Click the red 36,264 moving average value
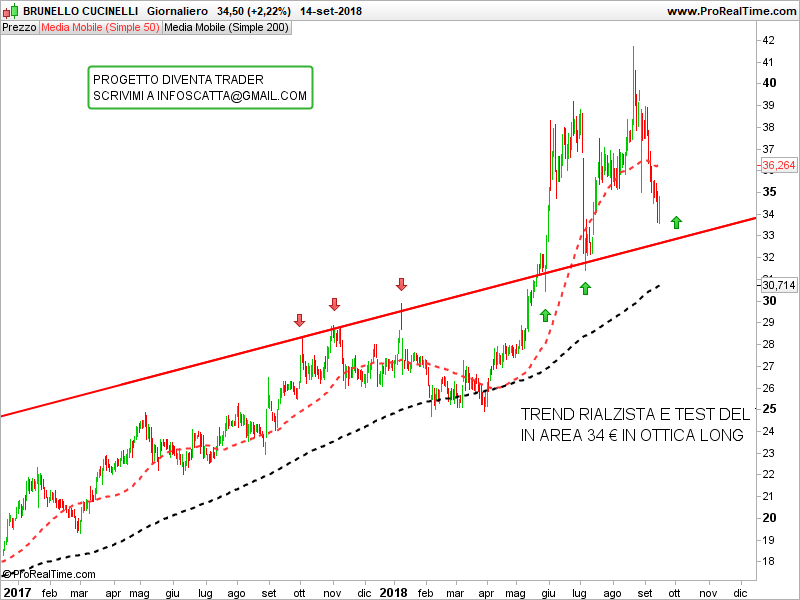Screen dimensions: 800x600 click(779, 165)
